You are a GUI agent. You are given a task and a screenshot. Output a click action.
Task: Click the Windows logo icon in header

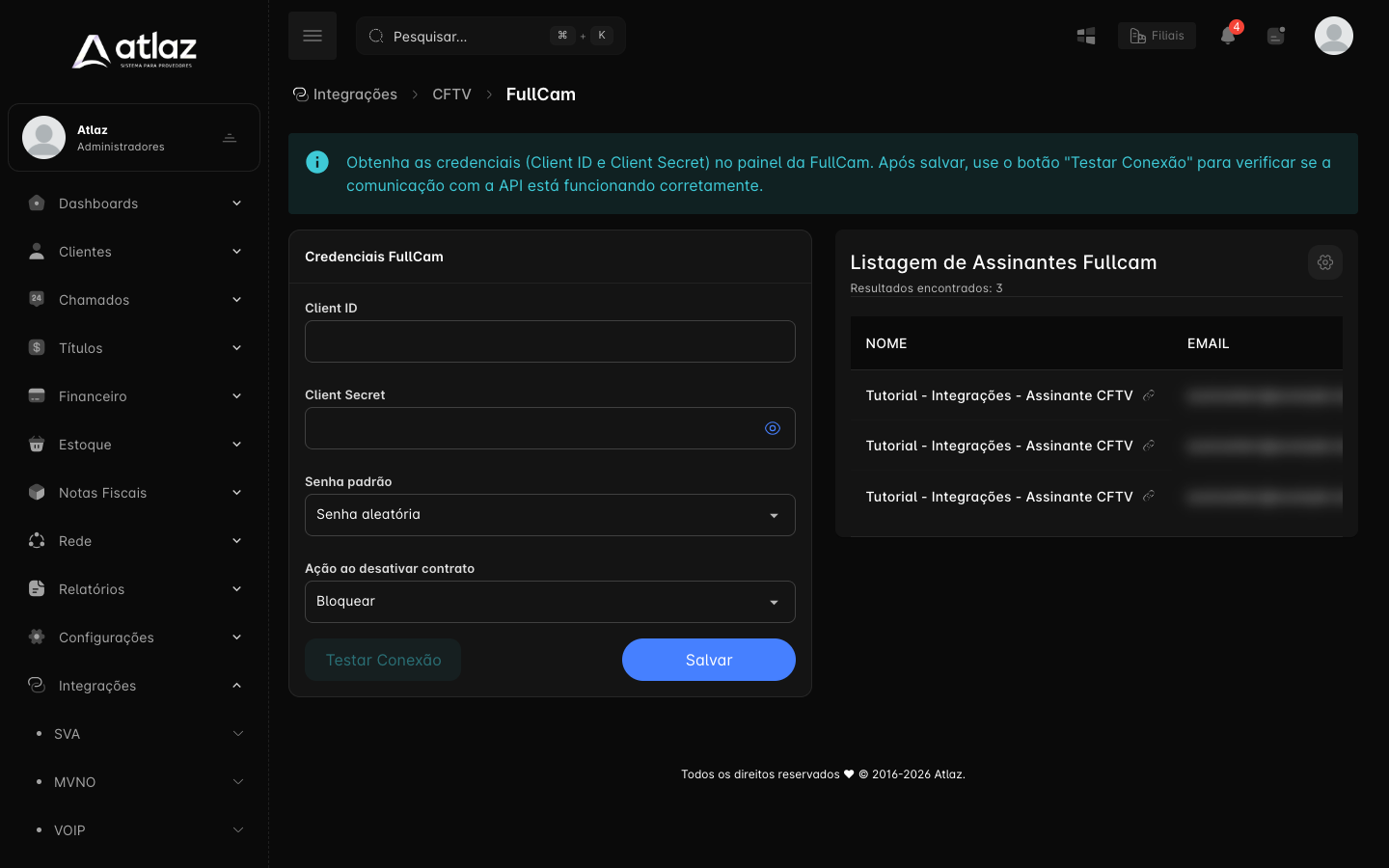[1086, 36]
